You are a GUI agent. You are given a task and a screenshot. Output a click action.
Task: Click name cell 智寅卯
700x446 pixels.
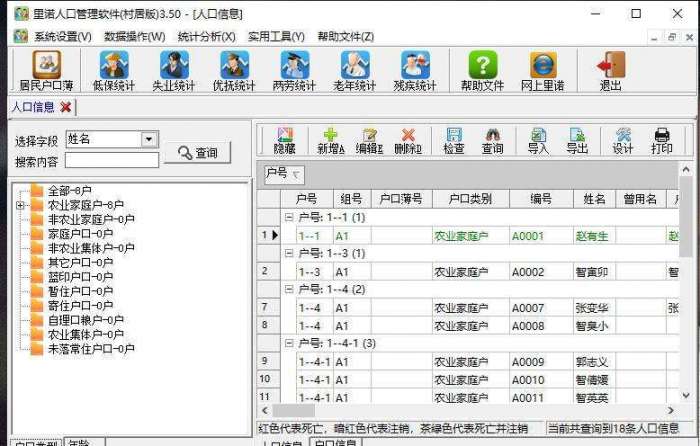(594, 271)
